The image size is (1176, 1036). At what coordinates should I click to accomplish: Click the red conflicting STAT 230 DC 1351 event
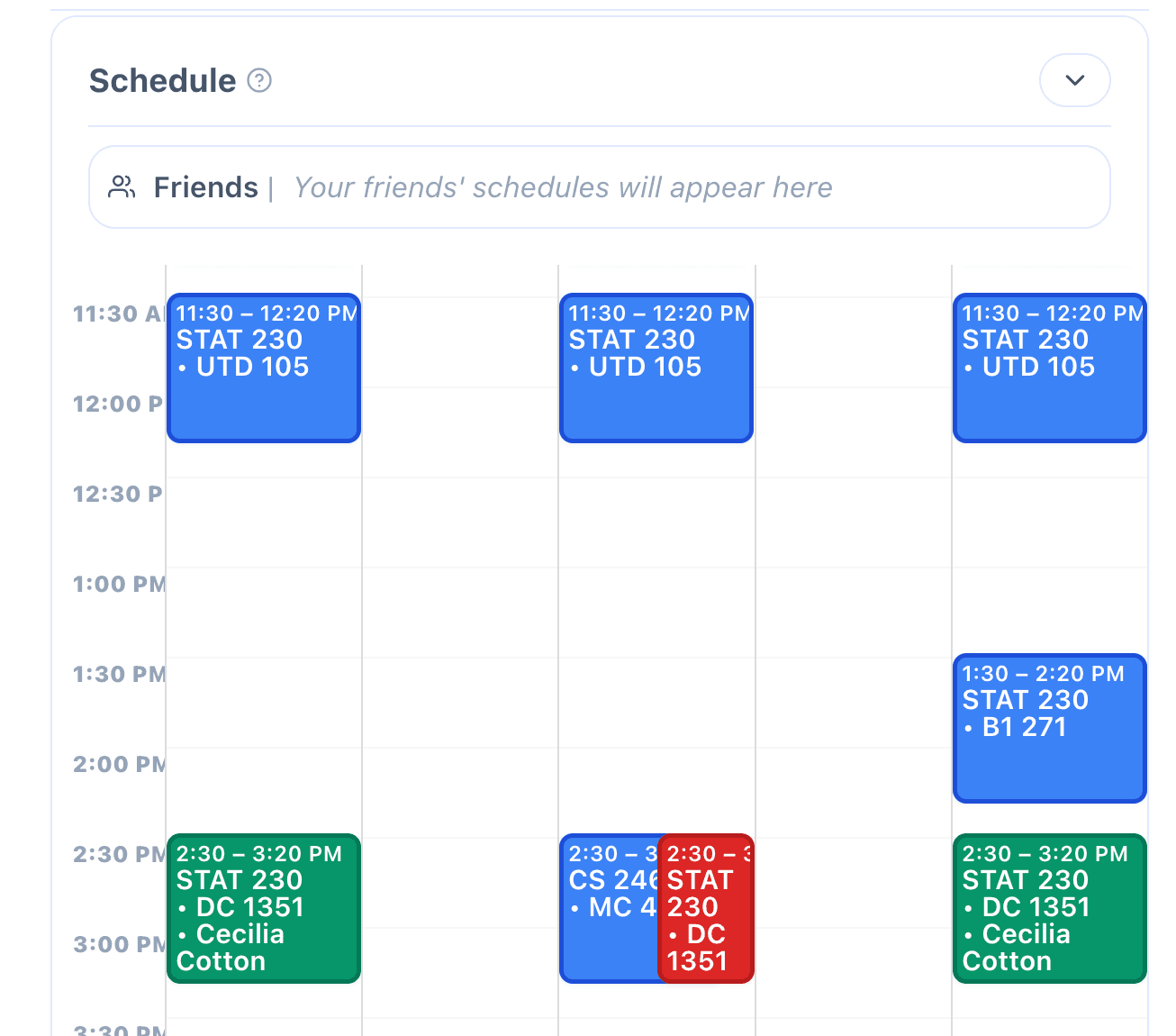(706, 908)
